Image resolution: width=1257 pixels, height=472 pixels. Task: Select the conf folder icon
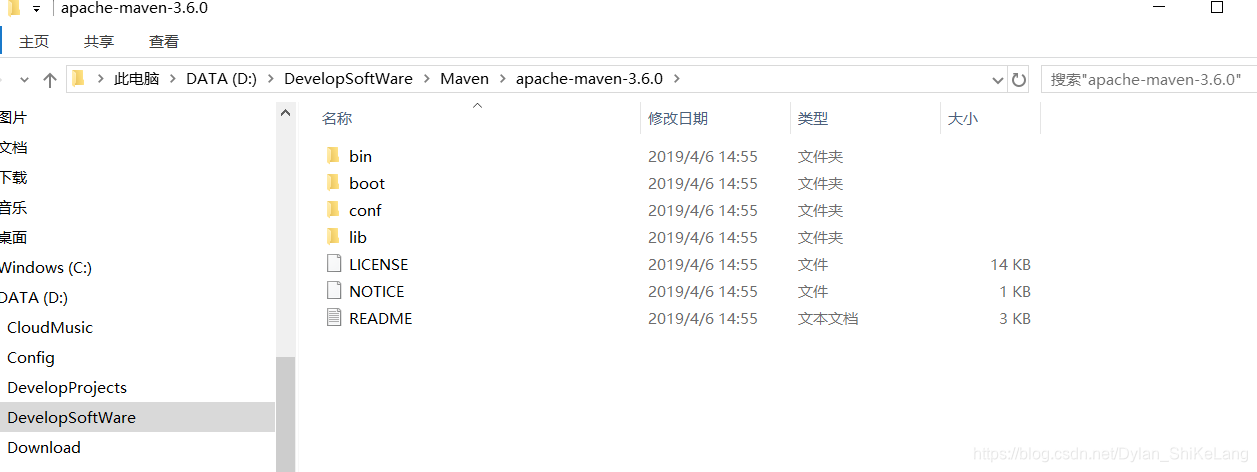pyautogui.click(x=333, y=210)
